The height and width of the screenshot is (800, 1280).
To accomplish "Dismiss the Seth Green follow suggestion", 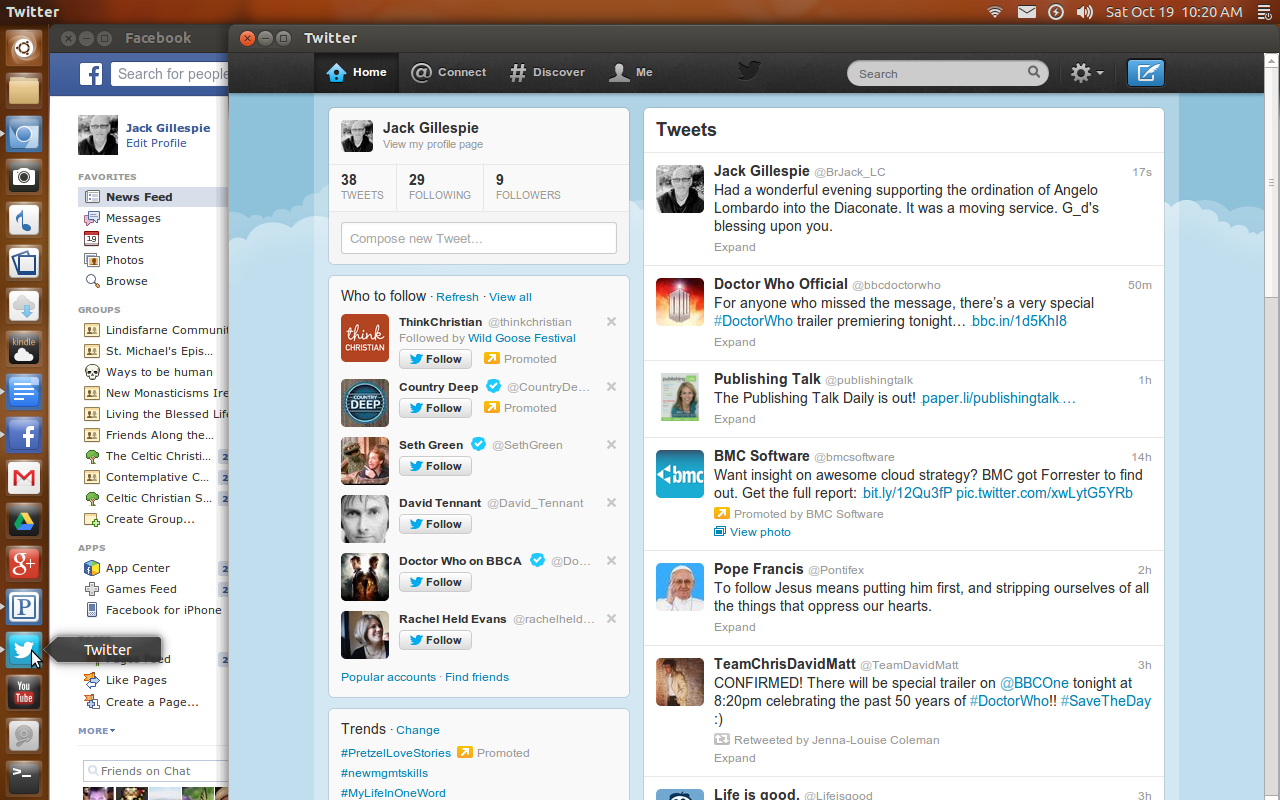I will 611,445.
